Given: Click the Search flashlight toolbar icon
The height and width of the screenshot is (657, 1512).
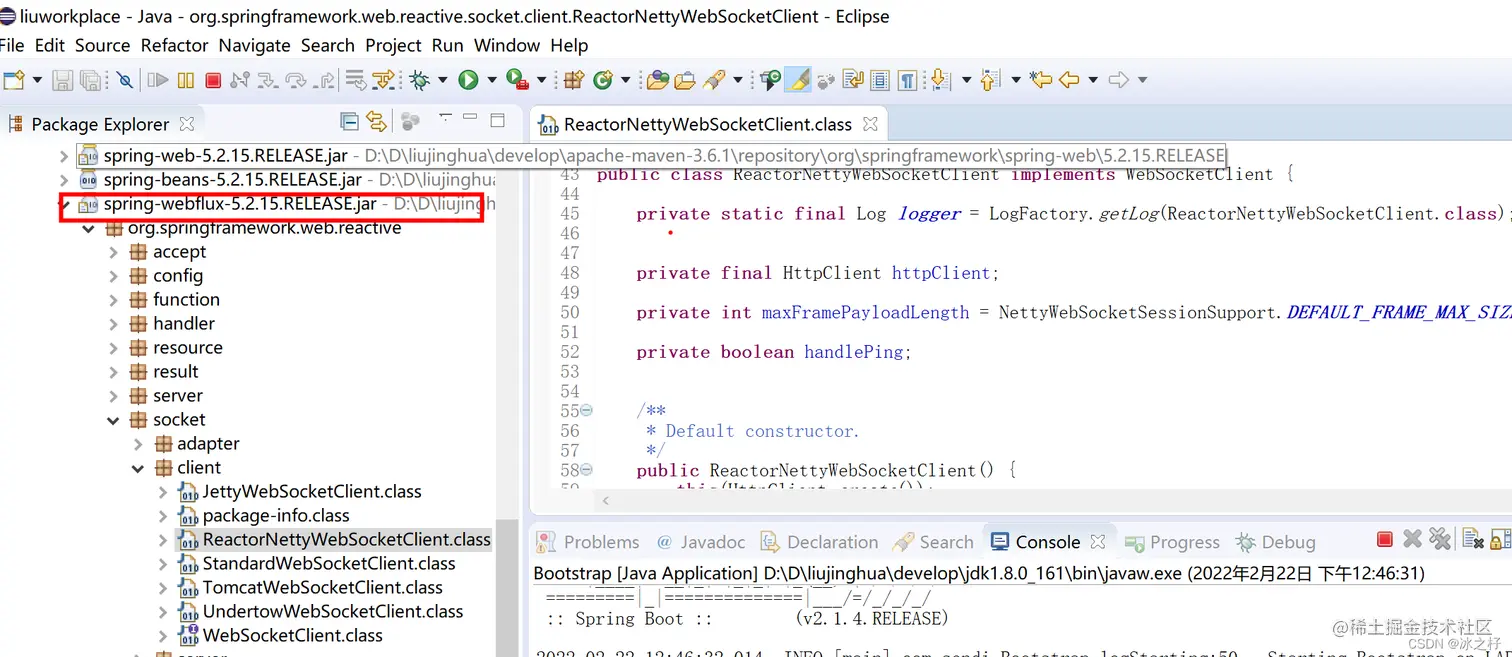Looking at the screenshot, I should (x=715, y=80).
